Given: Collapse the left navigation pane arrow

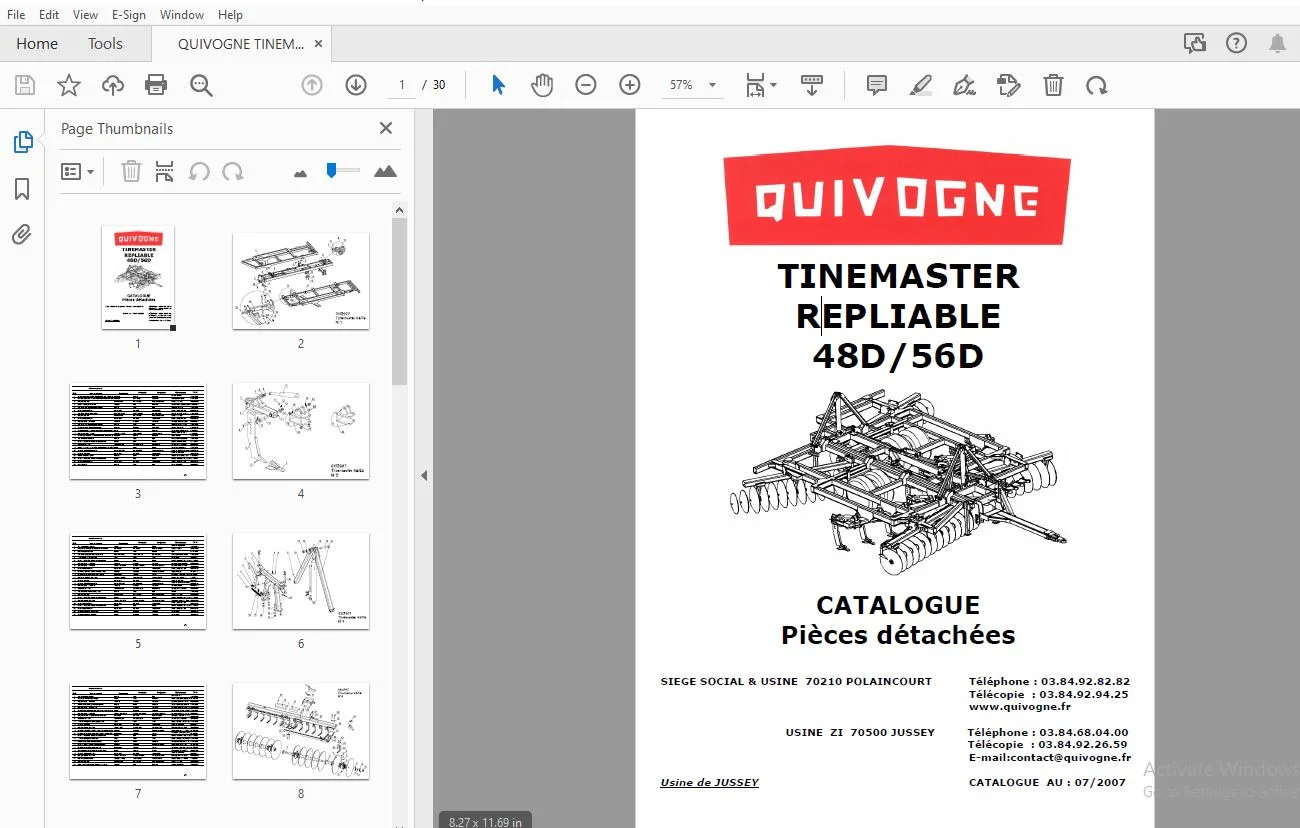Looking at the screenshot, I should (423, 476).
